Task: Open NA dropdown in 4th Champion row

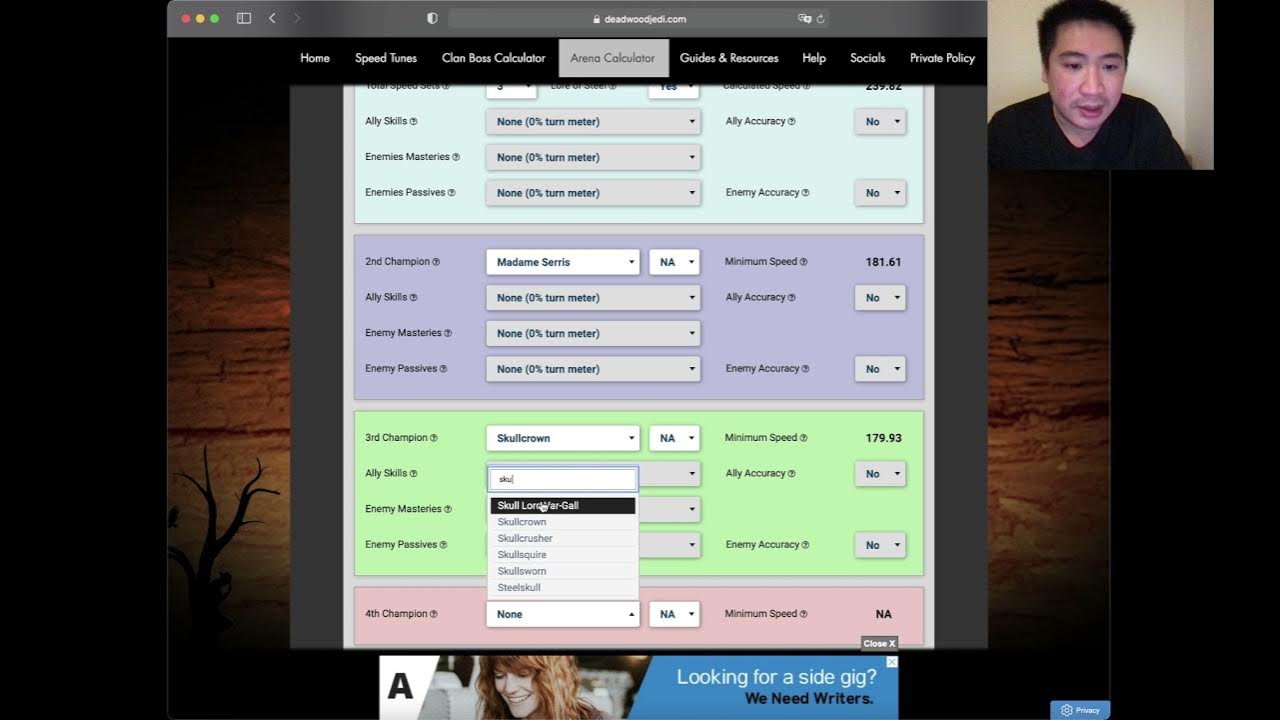Action: [674, 614]
